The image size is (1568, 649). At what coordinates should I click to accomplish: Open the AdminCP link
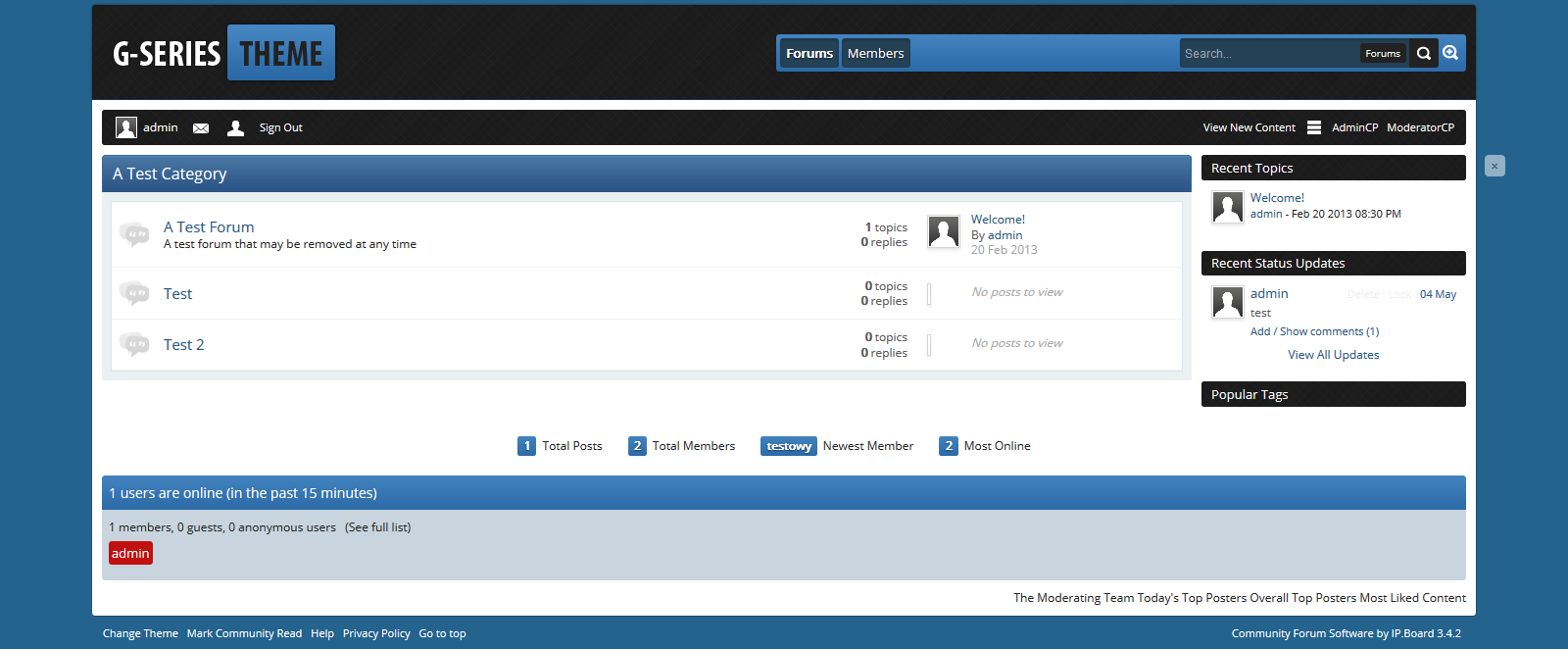(x=1354, y=127)
